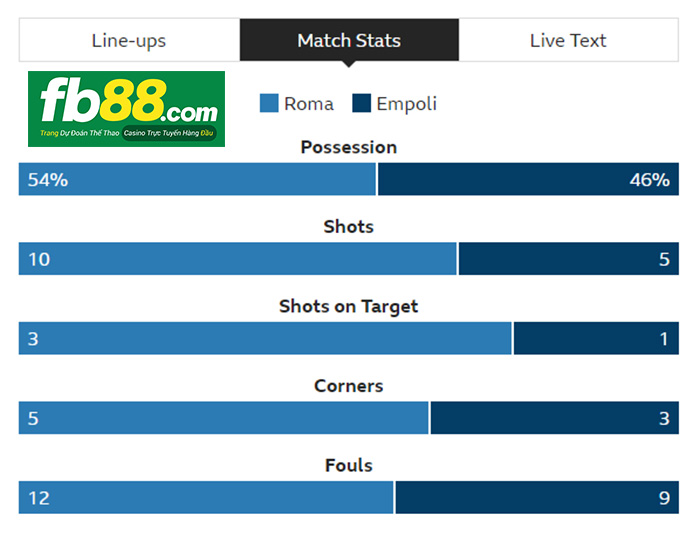The image size is (700, 536).
Task: Click Empoli's 3 corners bar
Action: (555, 418)
